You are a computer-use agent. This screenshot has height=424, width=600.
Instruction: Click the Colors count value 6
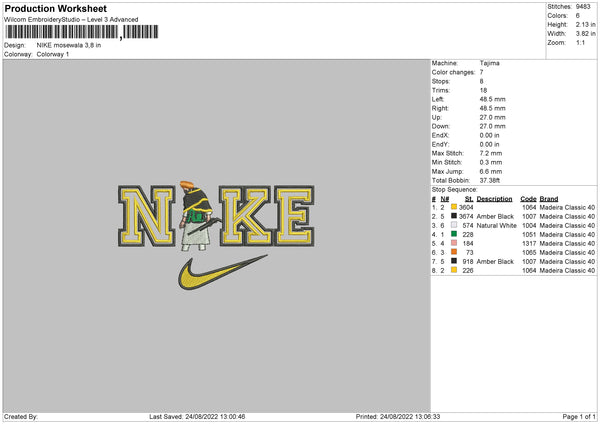578,16
